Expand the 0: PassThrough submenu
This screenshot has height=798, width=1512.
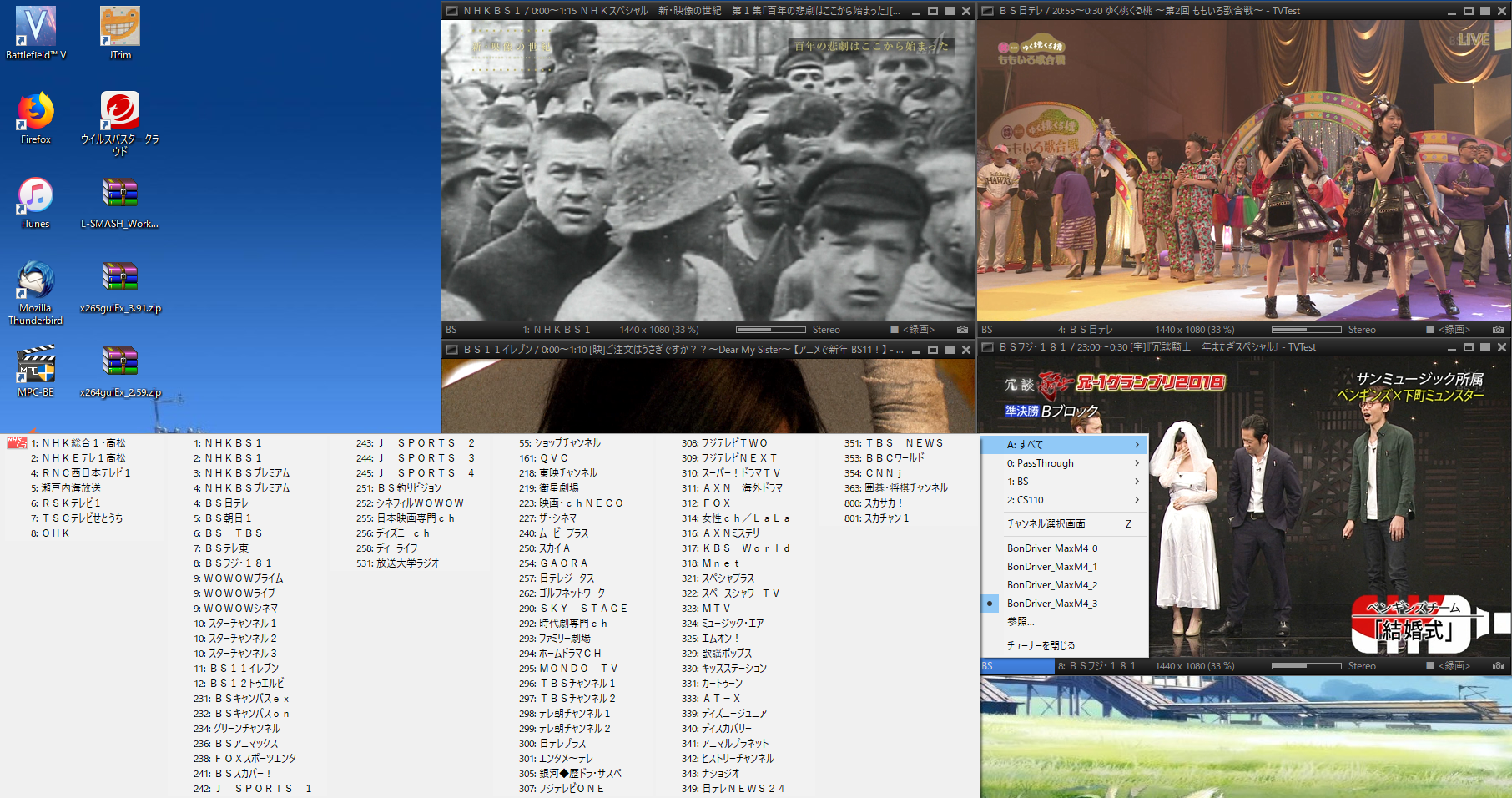coord(1065,463)
